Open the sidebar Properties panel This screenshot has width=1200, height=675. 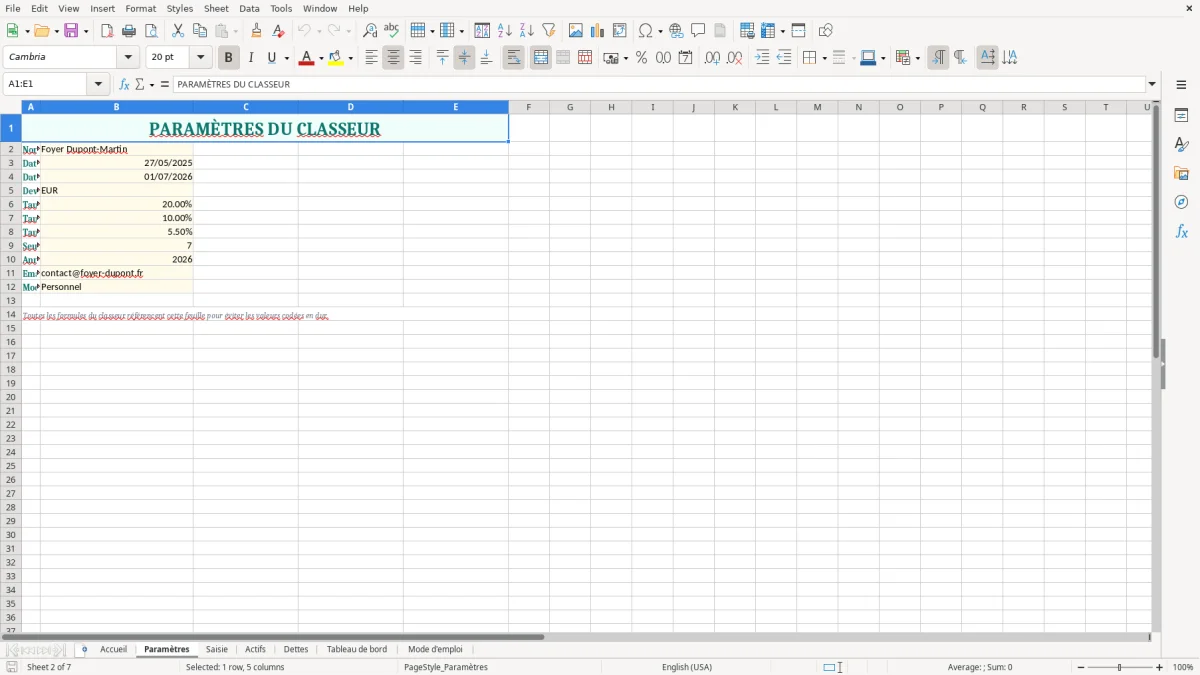click(1181, 115)
